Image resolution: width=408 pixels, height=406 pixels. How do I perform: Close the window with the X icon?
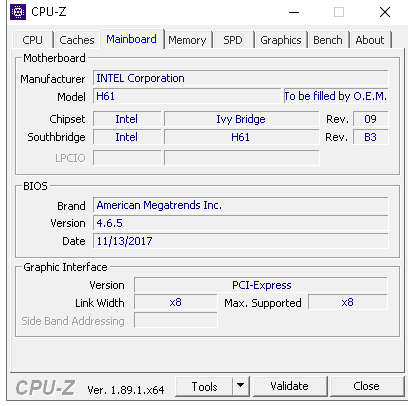385,12
